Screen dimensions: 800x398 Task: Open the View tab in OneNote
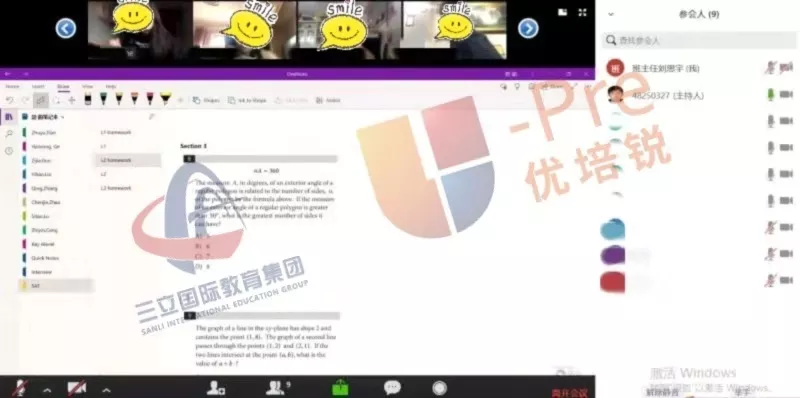click(x=88, y=87)
